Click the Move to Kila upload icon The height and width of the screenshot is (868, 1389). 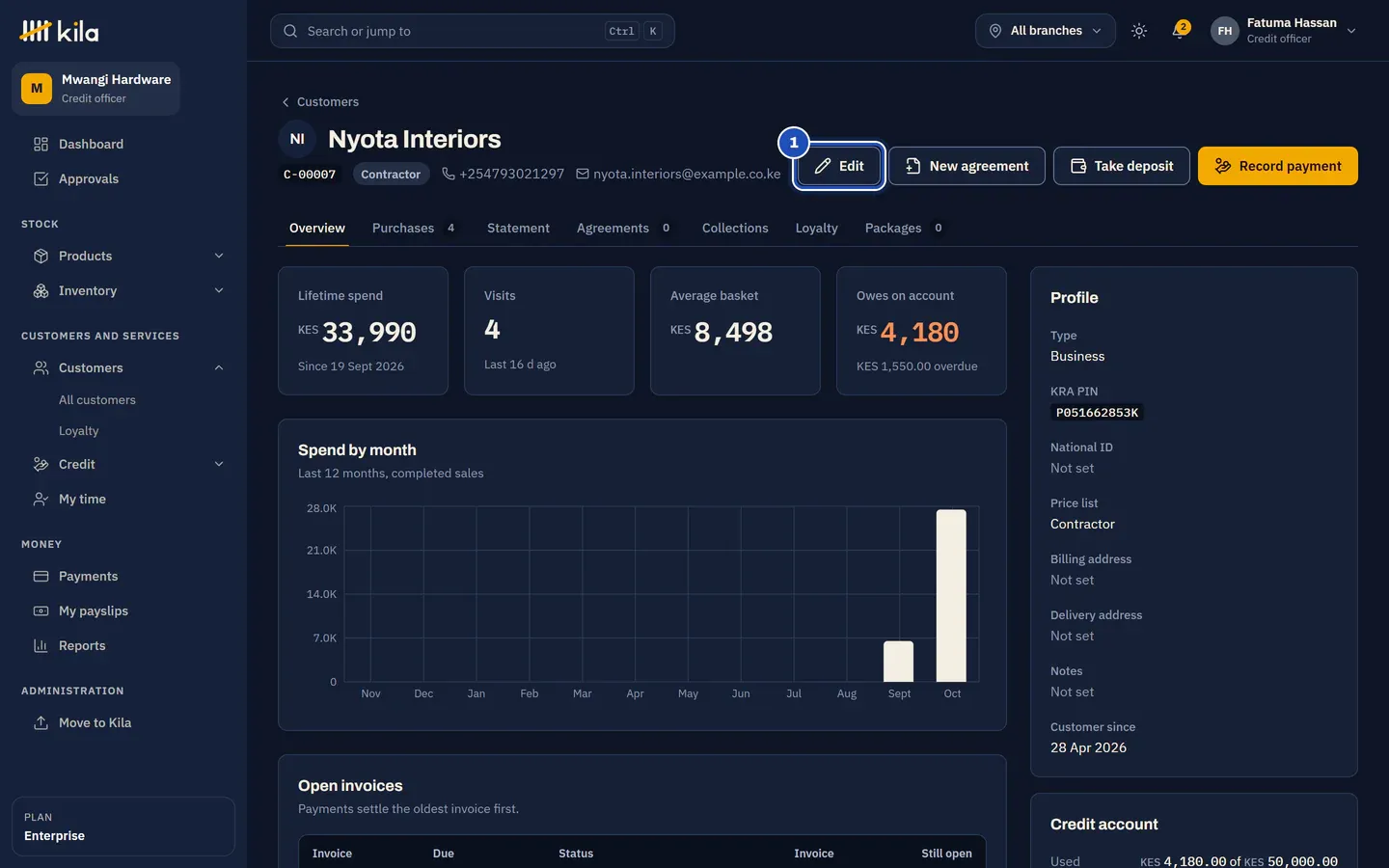pos(41,723)
